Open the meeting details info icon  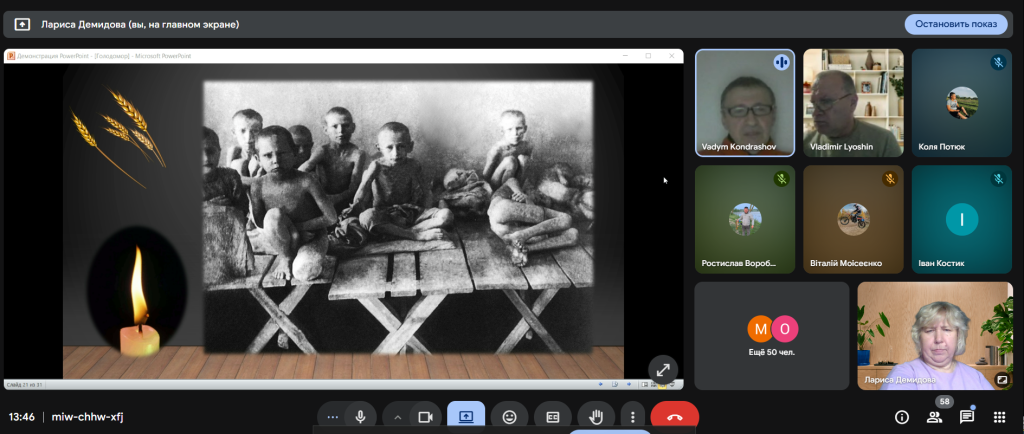coord(901,417)
